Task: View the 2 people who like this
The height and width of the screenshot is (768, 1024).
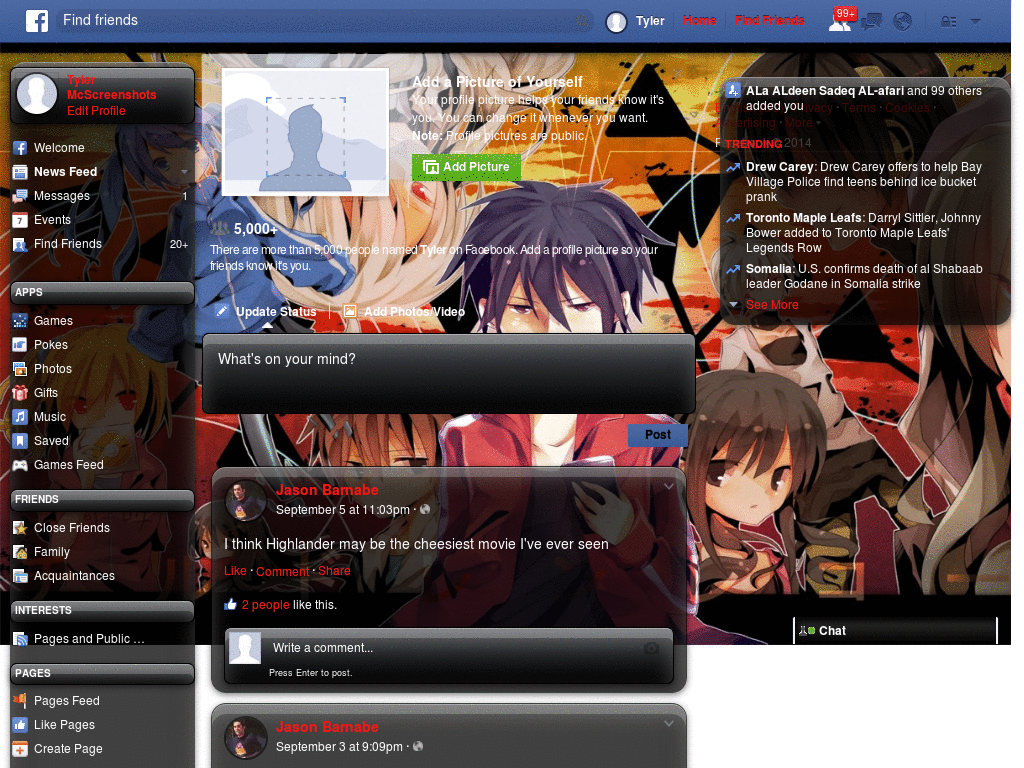Action: [265, 605]
